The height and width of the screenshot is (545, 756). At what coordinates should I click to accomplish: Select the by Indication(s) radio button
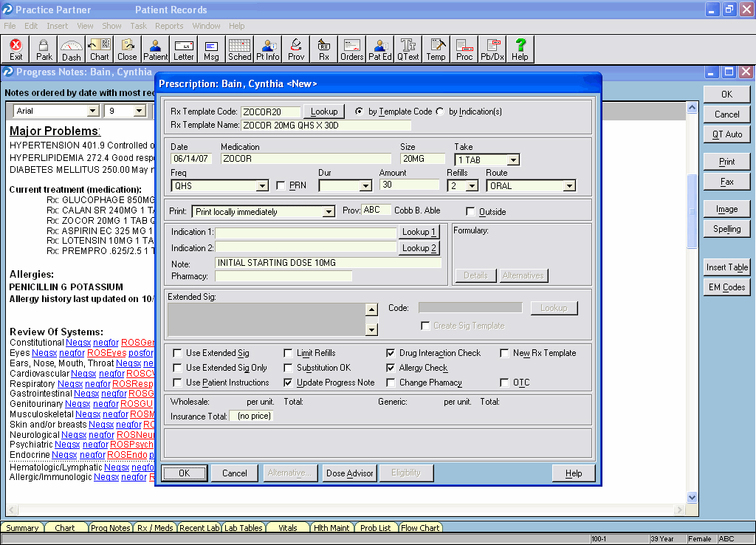[440, 111]
